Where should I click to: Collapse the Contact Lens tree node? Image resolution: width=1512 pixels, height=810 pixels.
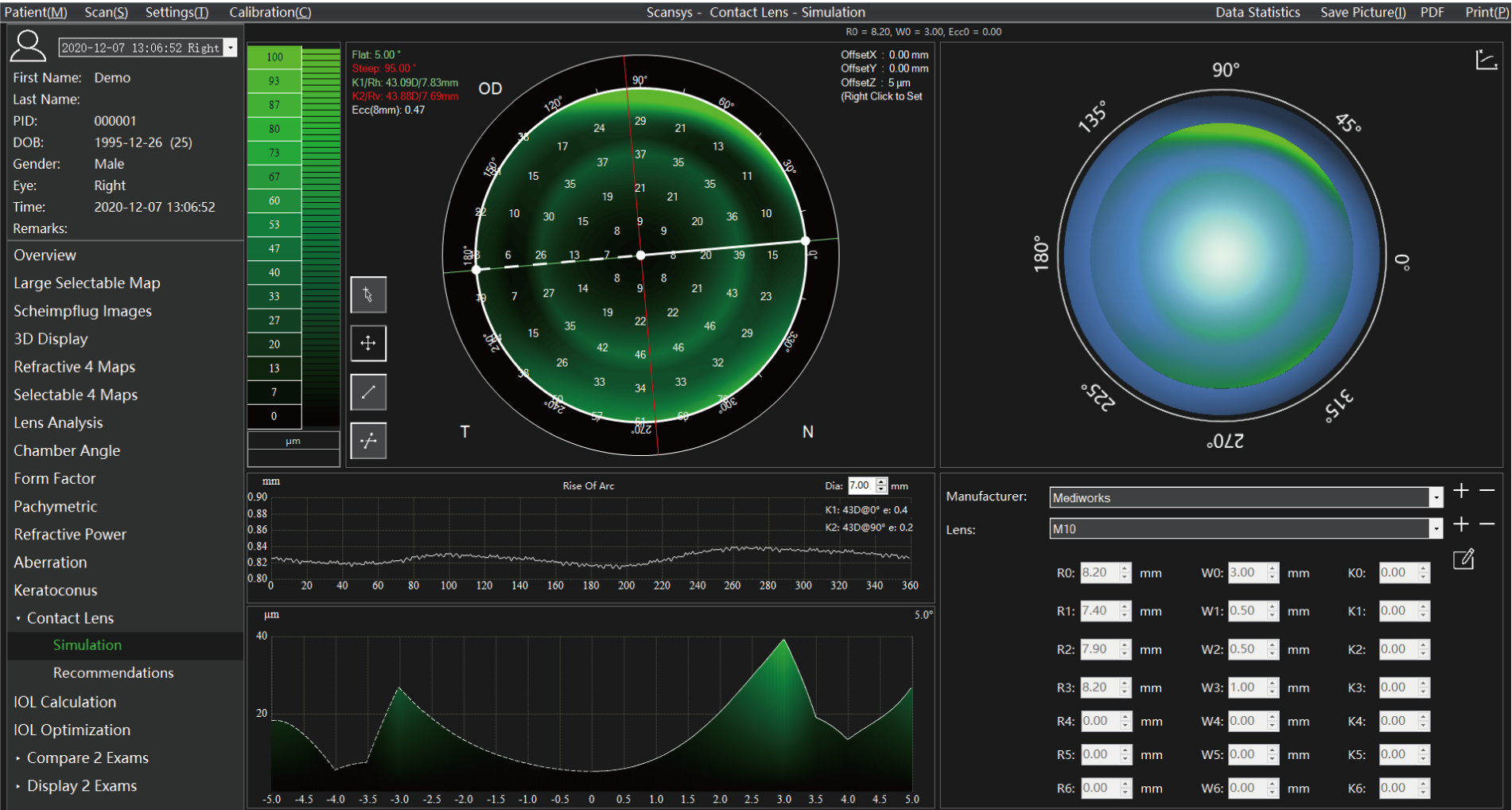tap(18, 618)
